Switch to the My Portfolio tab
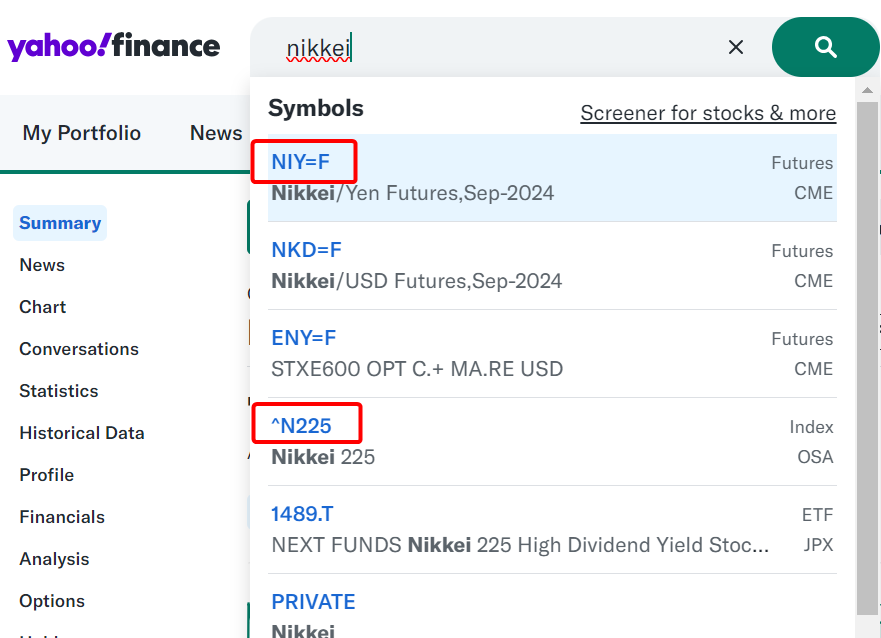 [x=81, y=132]
